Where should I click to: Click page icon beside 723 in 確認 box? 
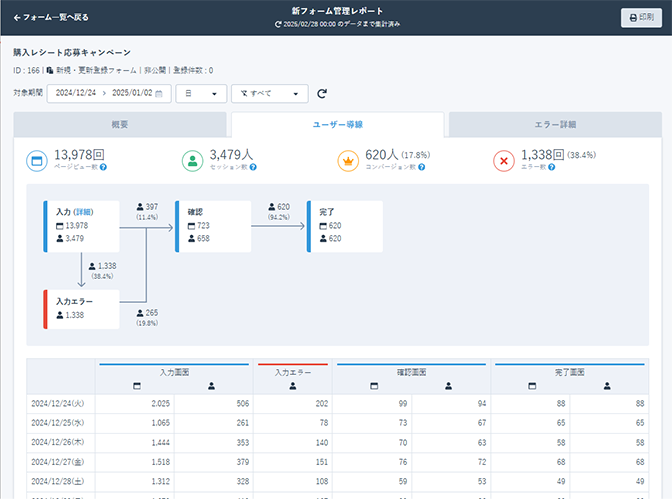(191, 226)
